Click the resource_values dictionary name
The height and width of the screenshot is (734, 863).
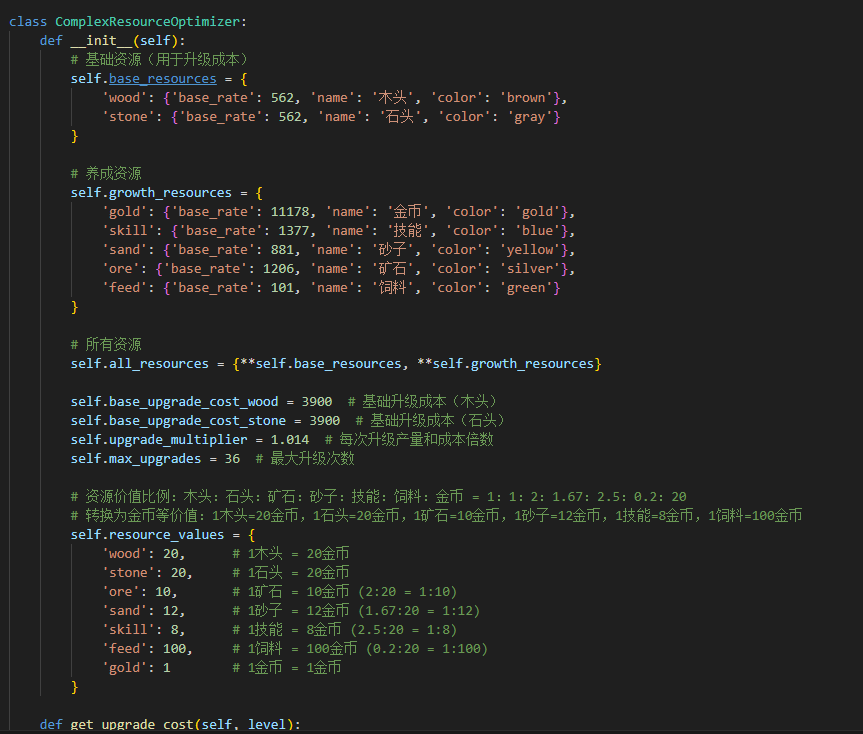click(166, 535)
